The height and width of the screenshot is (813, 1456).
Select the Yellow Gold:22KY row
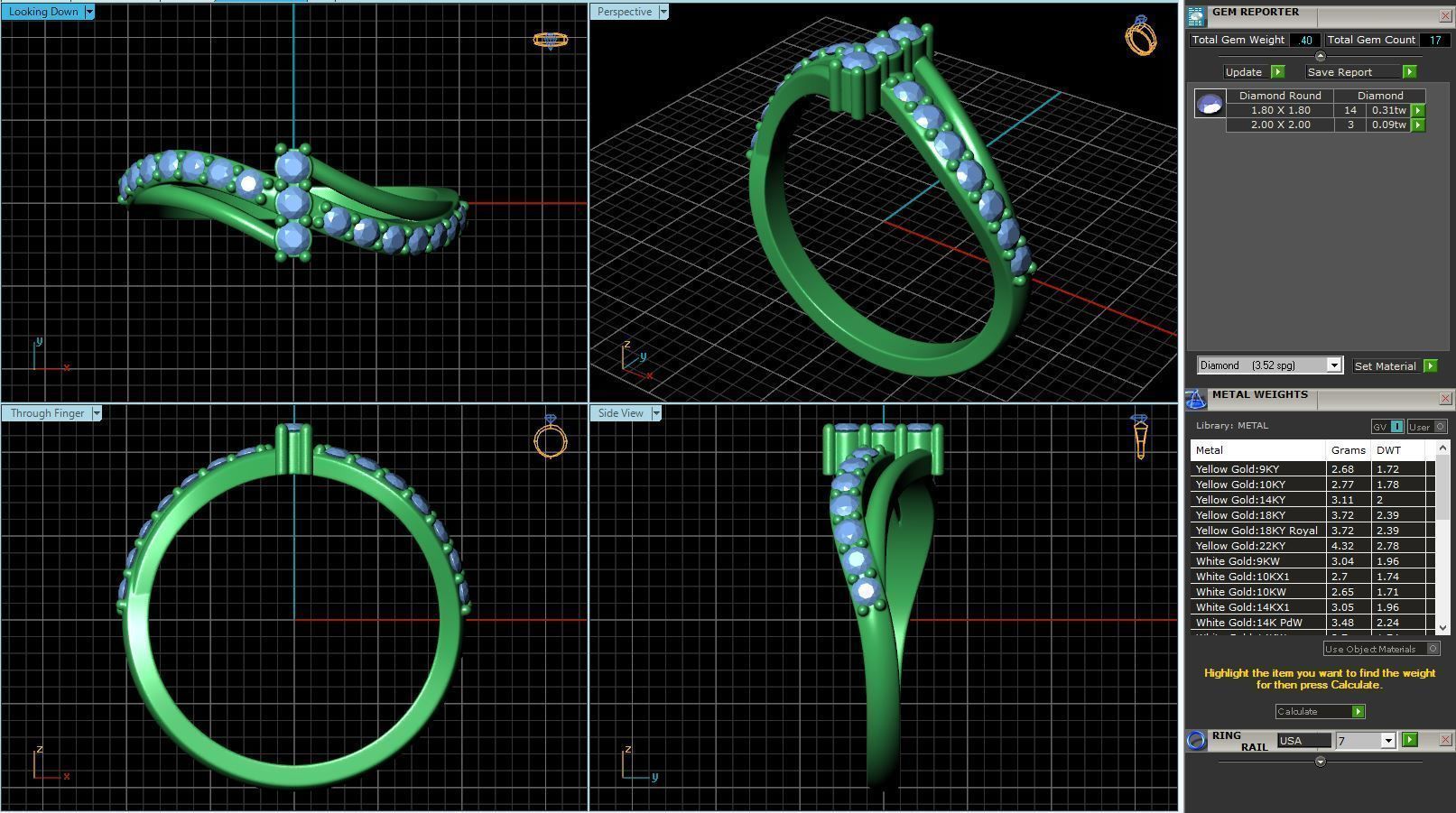pyautogui.click(x=1312, y=546)
